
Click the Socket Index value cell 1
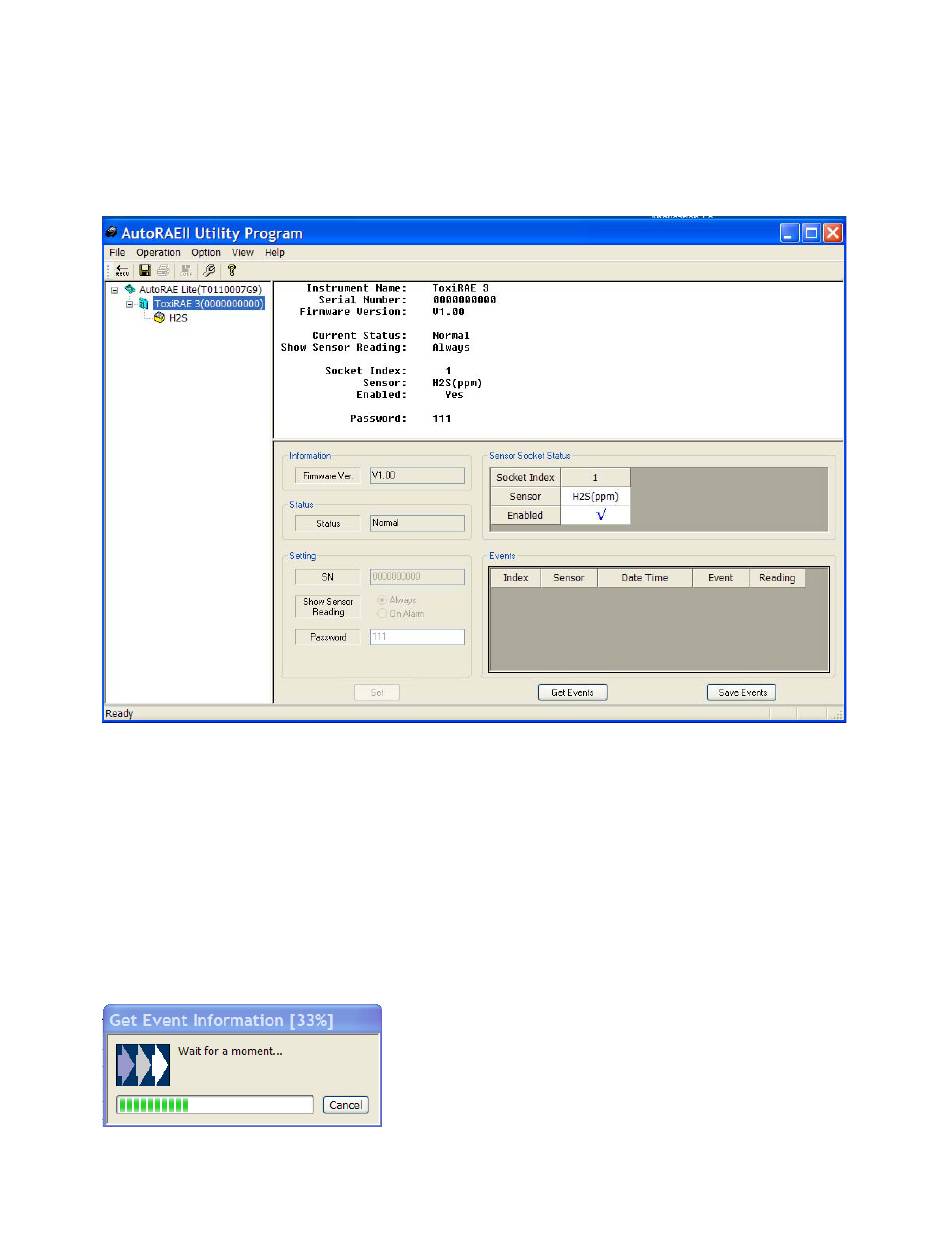(x=595, y=477)
